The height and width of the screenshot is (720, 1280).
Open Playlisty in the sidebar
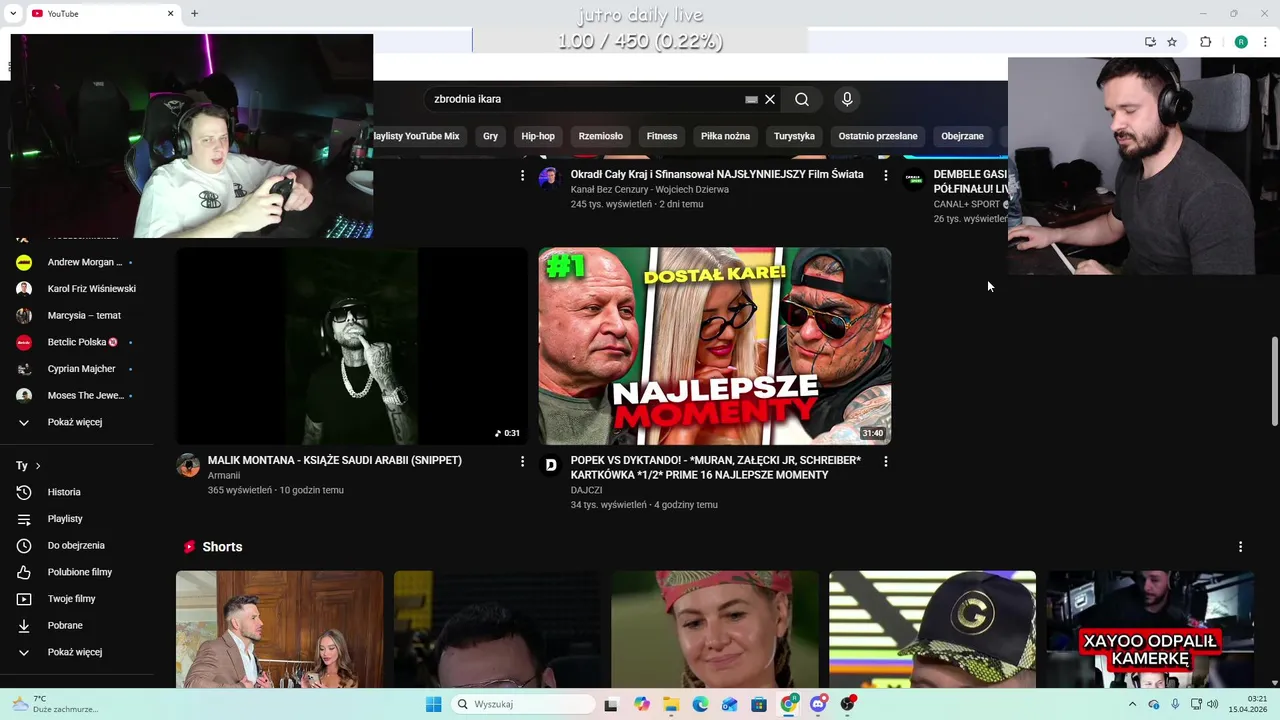pos(77,519)
